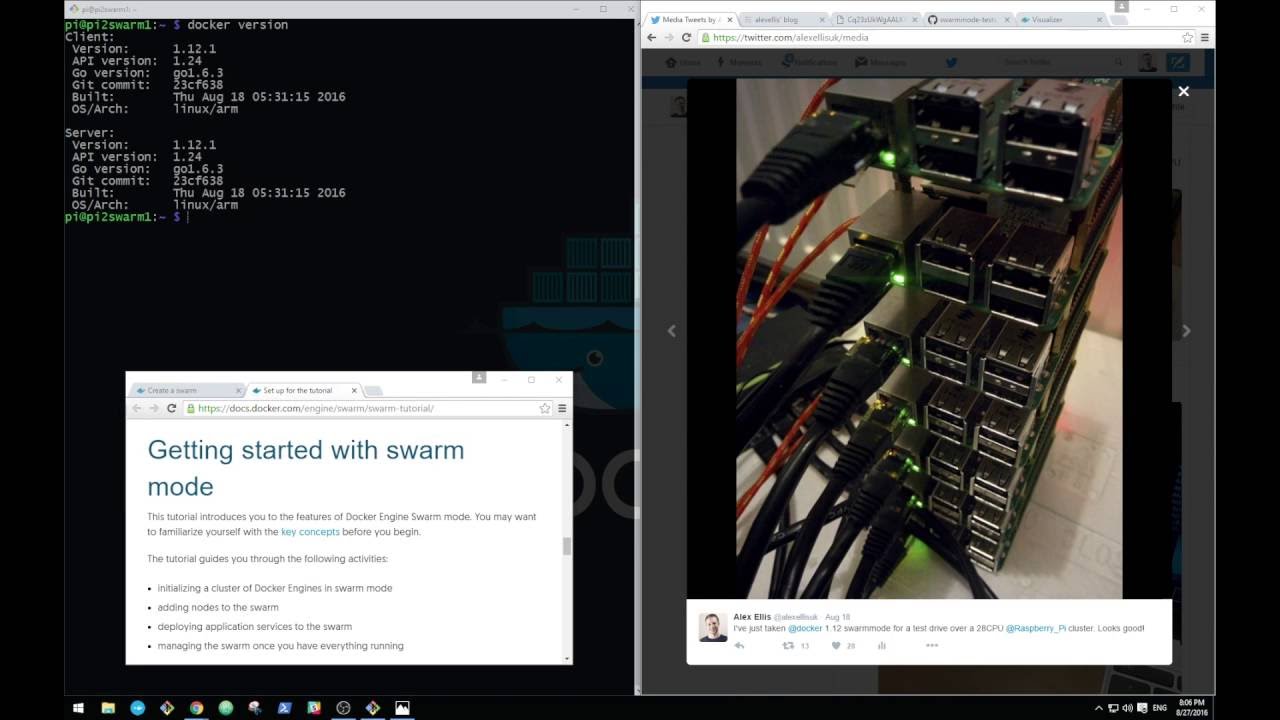Screen dimensions: 1280x720
Task: Open the @Raspberry_Pi mention link
Action: (1036, 629)
